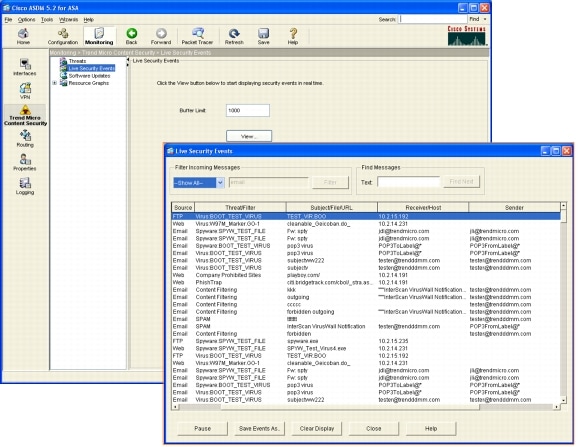
Task: Select the Monitoring toolbar button
Action: pos(99,36)
